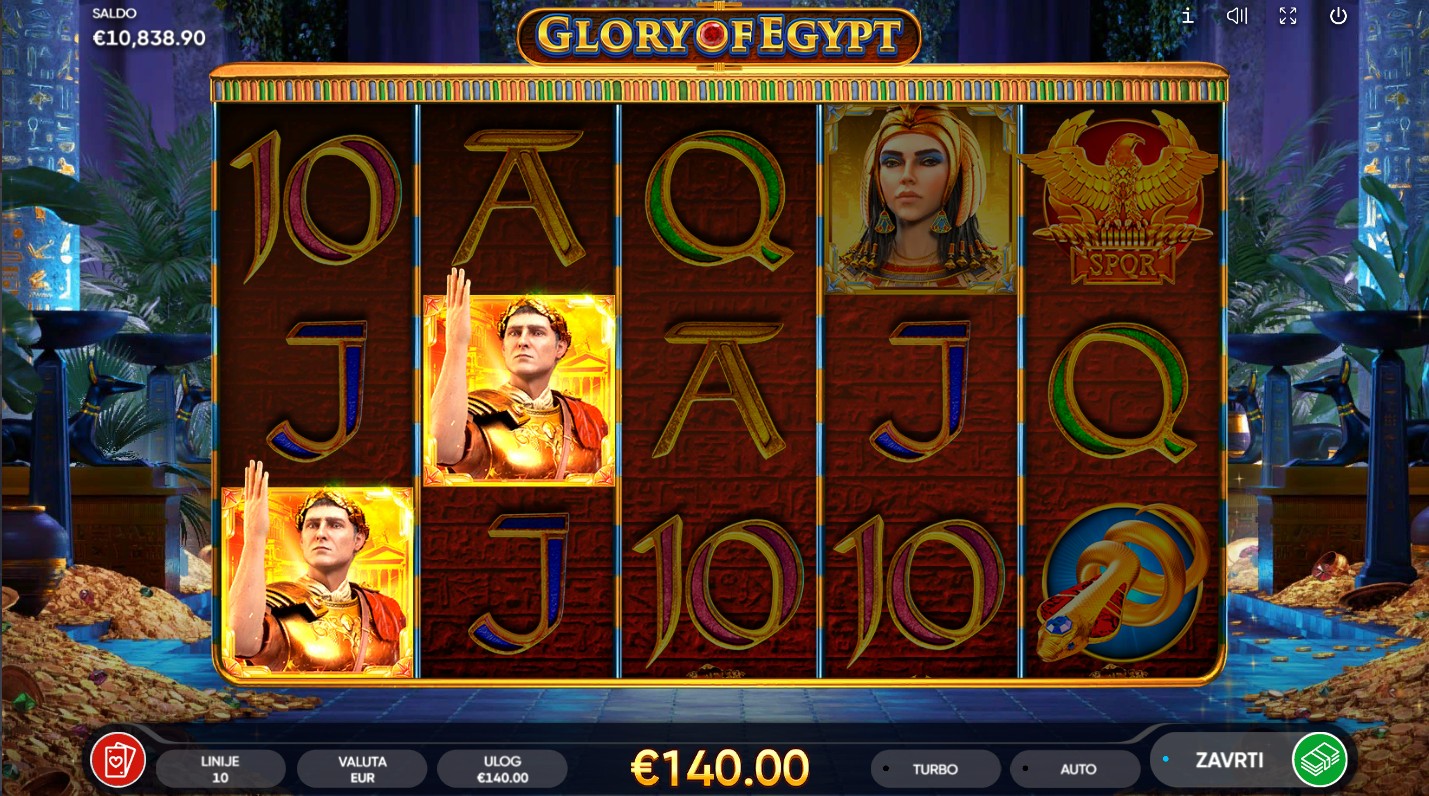Select the golden snake symbol
Image resolution: width=1429 pixels, height=796 pixels.
click(1124, 583)
